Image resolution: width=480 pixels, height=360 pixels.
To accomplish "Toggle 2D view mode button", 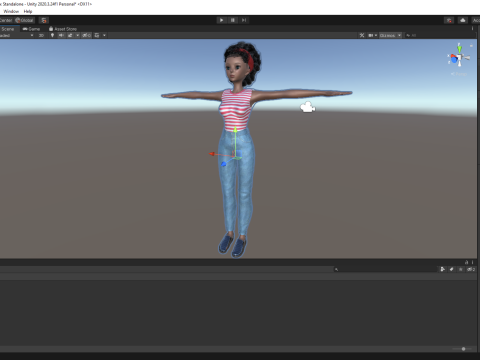I will pos(41,35).
